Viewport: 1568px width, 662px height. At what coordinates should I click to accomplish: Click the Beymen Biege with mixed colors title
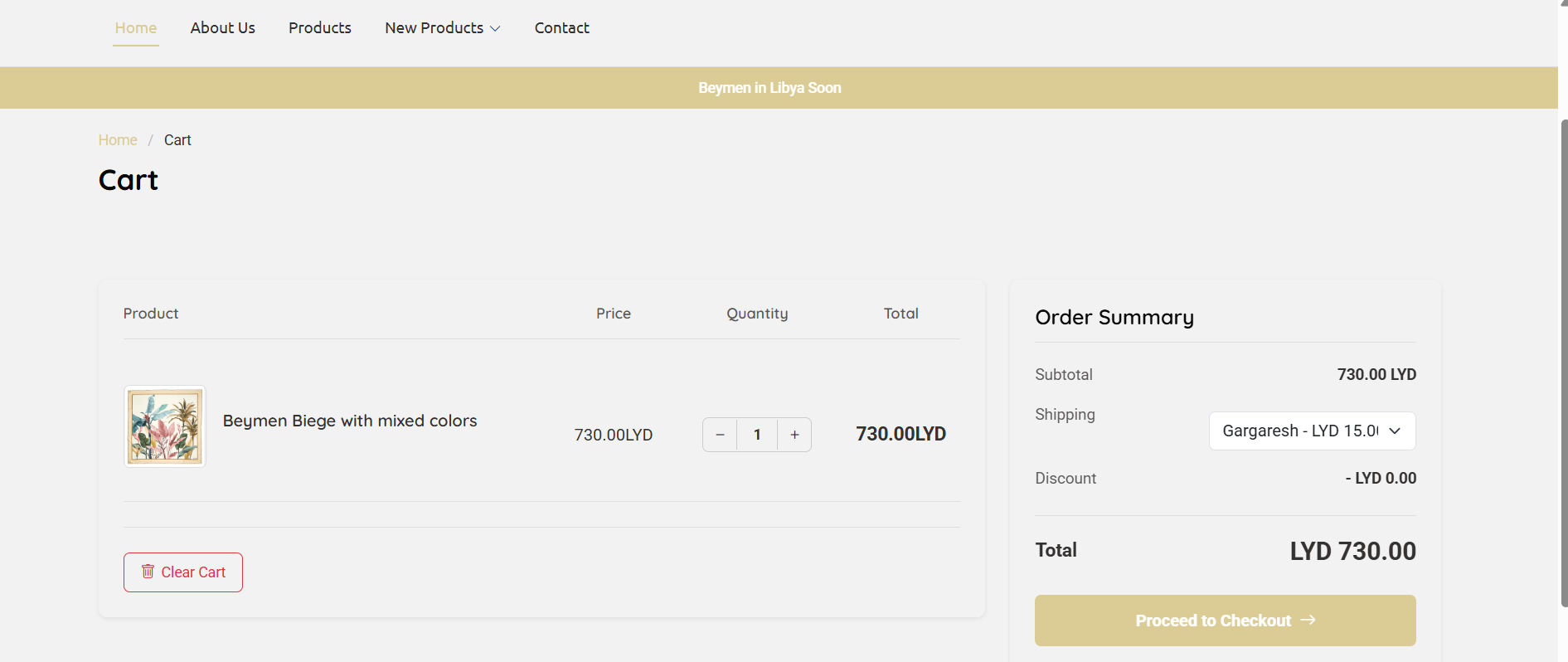pos(349,421)
